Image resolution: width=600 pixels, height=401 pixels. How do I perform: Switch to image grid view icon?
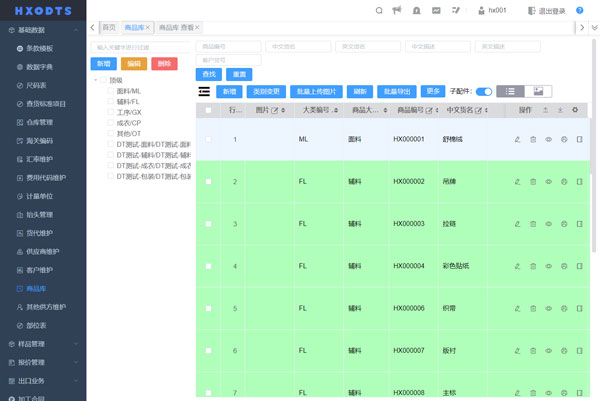coord(538,91)
